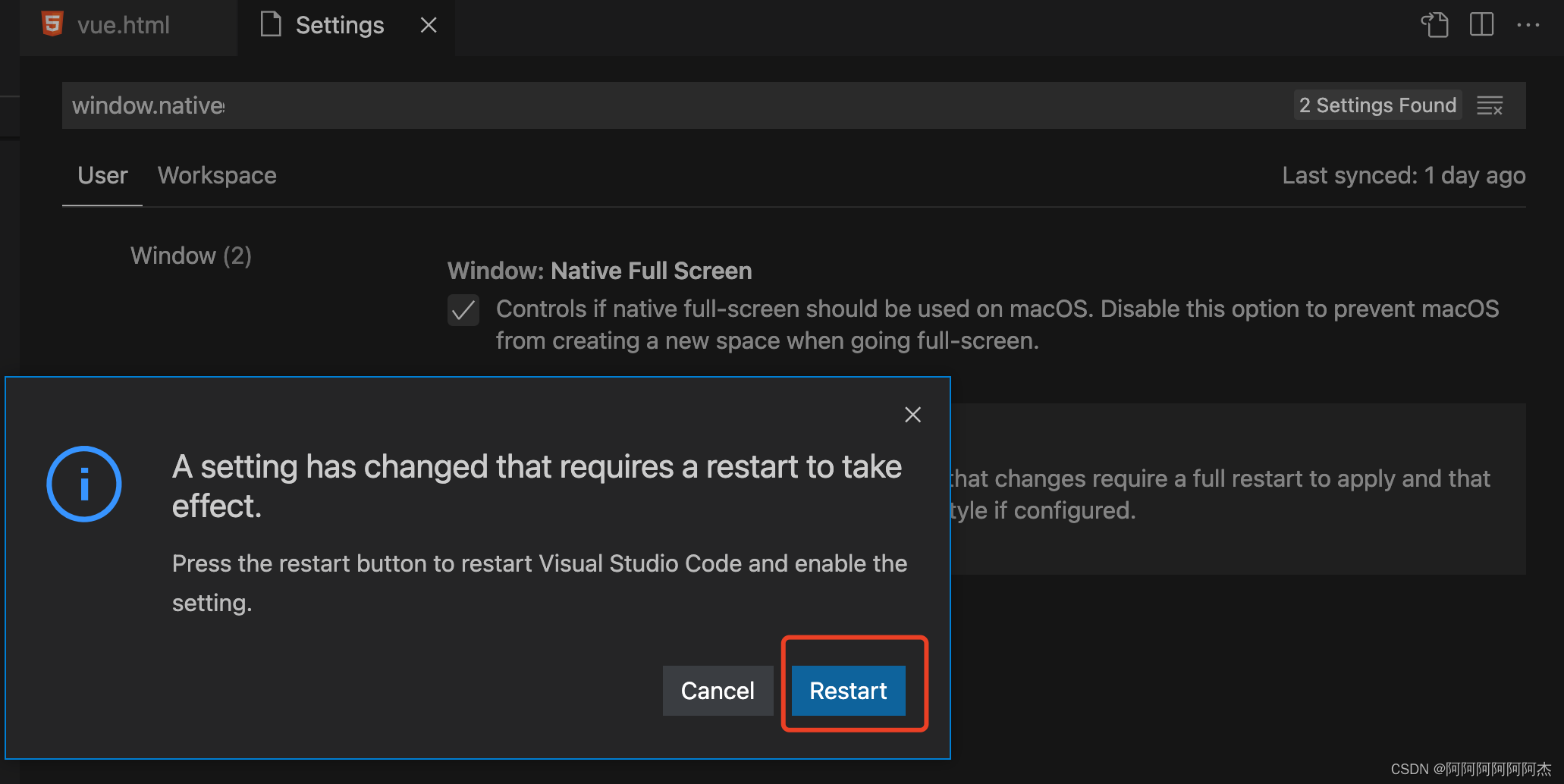This screenshot has height=784, width=1564.
Task: Click the Cancel button in the dialog
Action: (718, 691)
